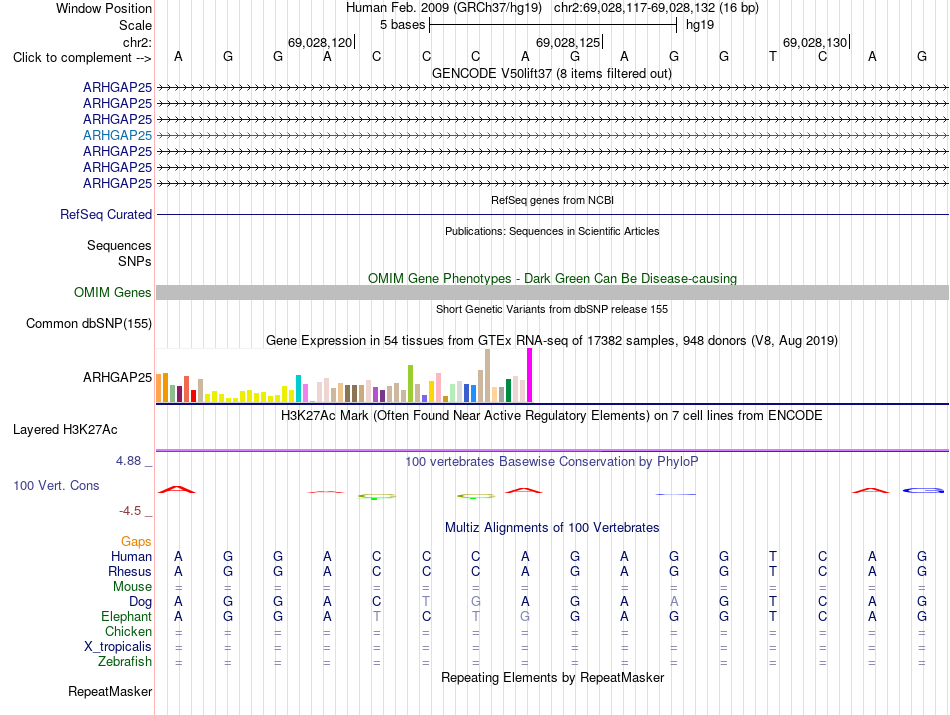Click the Layered H3K27Ac track label
The image size is (950, 715).
(65, 430)
